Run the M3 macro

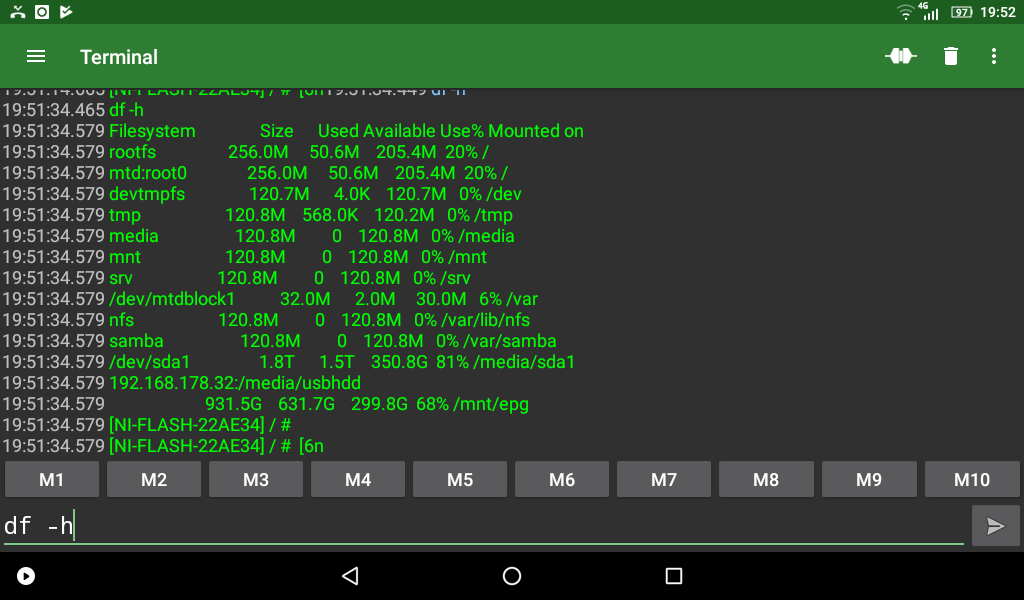click(x=256, y=480)
